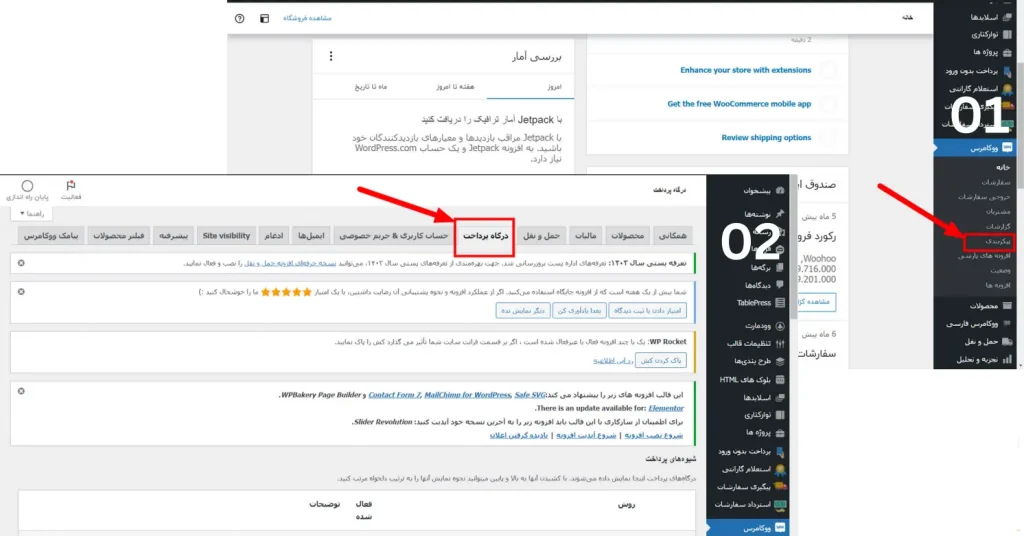The image size is (1024, 536).
Task: Expand the راهنما help dropdown
Action: (31, 213)
